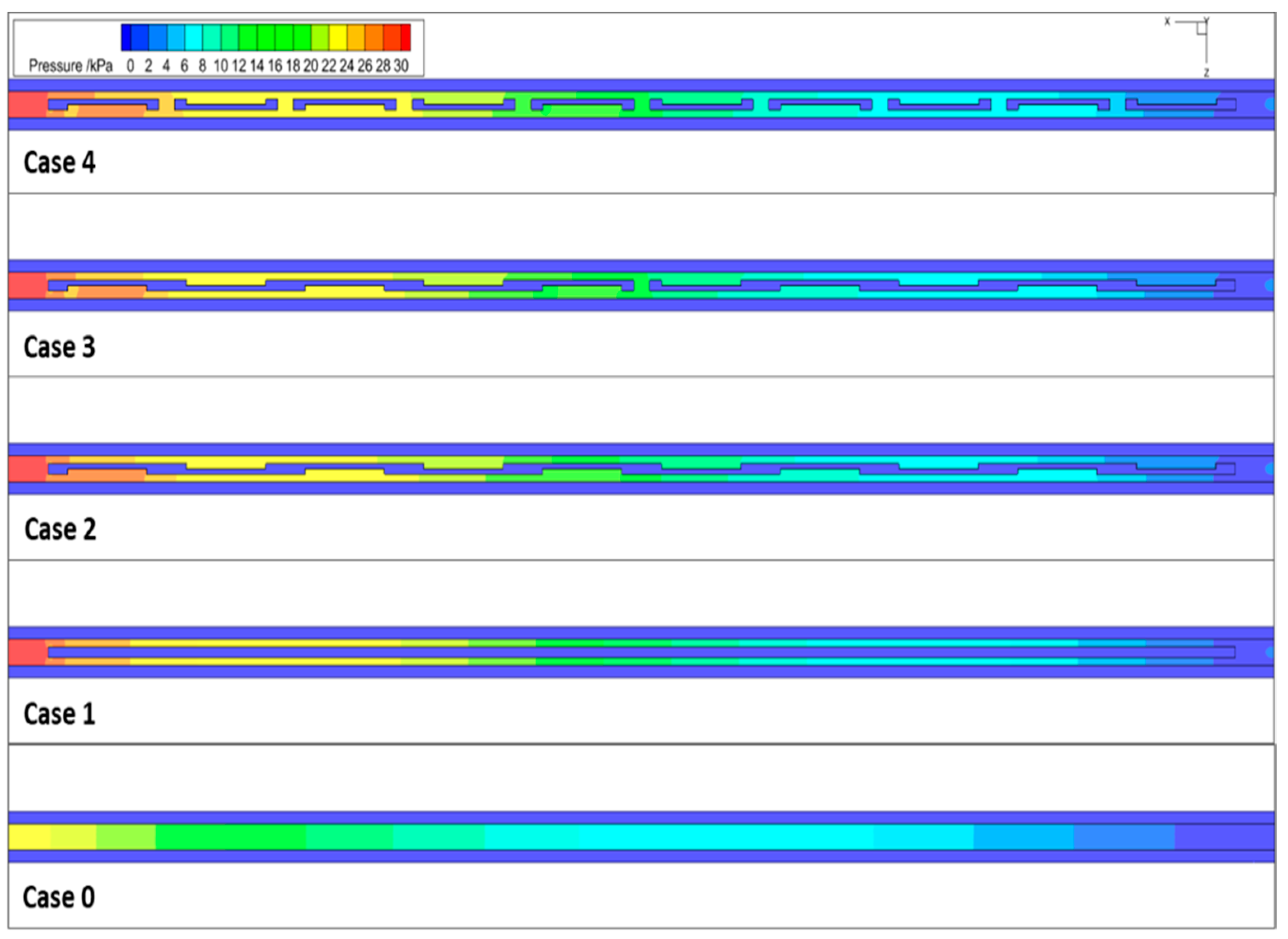
Task: Click the dark blue swatch above 0
Action: tap(126, 38)
